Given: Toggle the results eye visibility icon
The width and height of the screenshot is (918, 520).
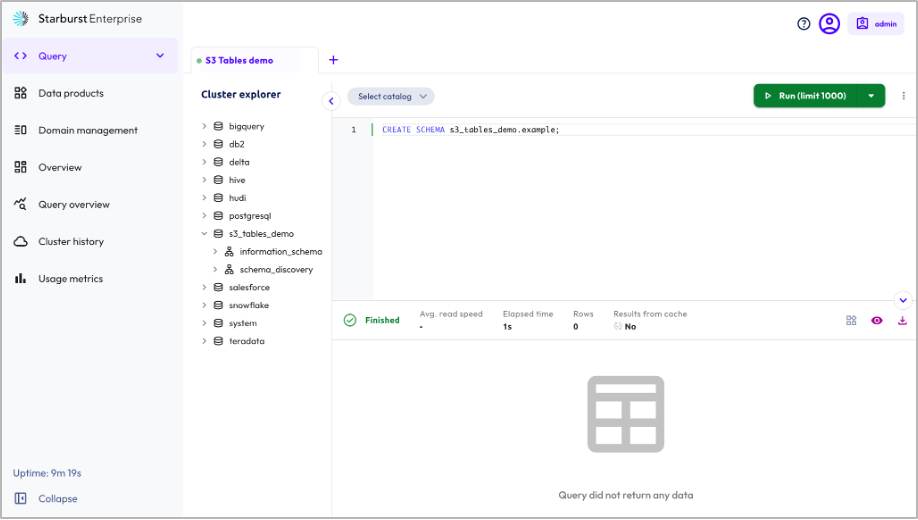Looking at the screenshot, I should tap(876, 320).
